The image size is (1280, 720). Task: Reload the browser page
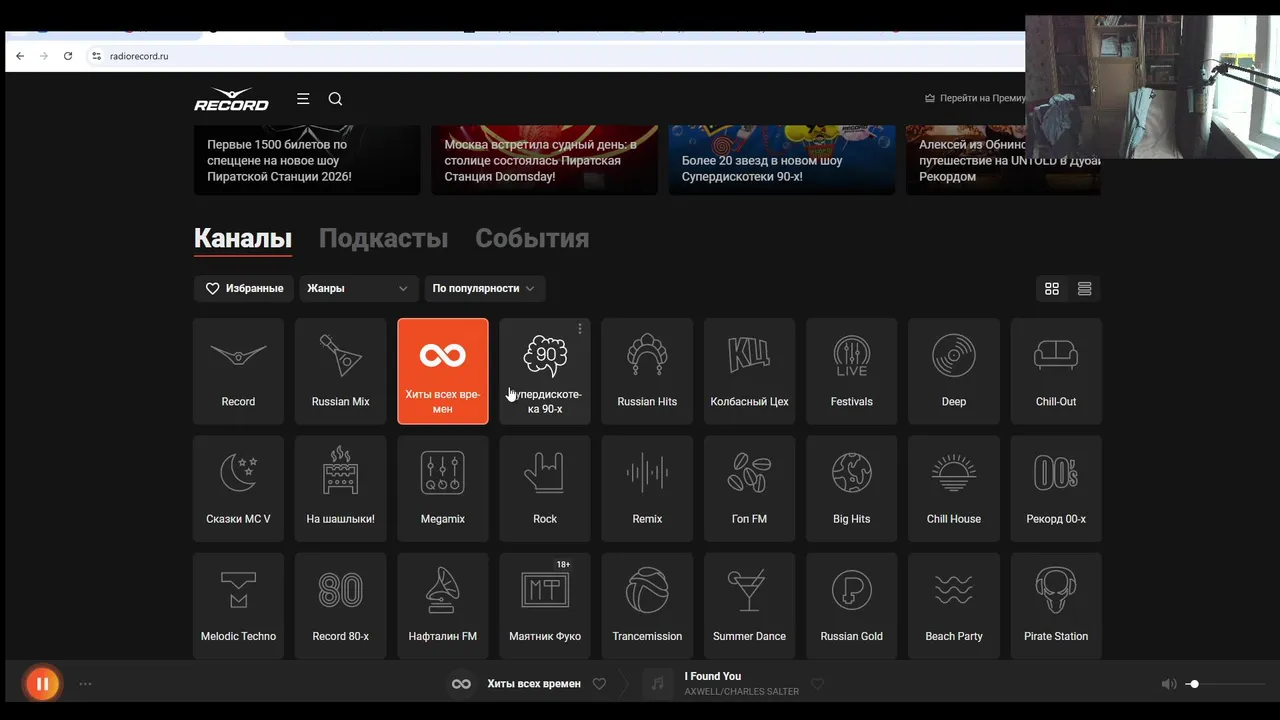pos(68,56)
